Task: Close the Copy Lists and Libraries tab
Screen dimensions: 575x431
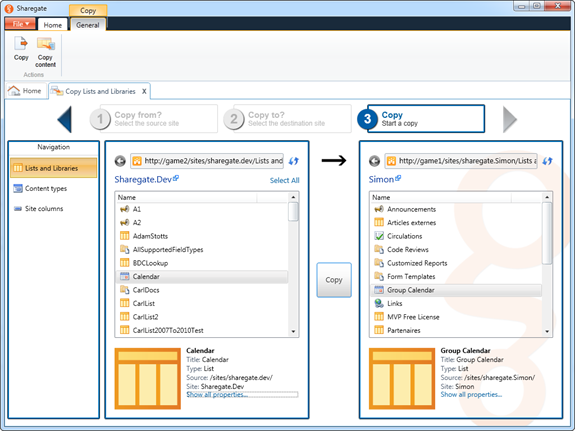Action: [x=144, y=91]
